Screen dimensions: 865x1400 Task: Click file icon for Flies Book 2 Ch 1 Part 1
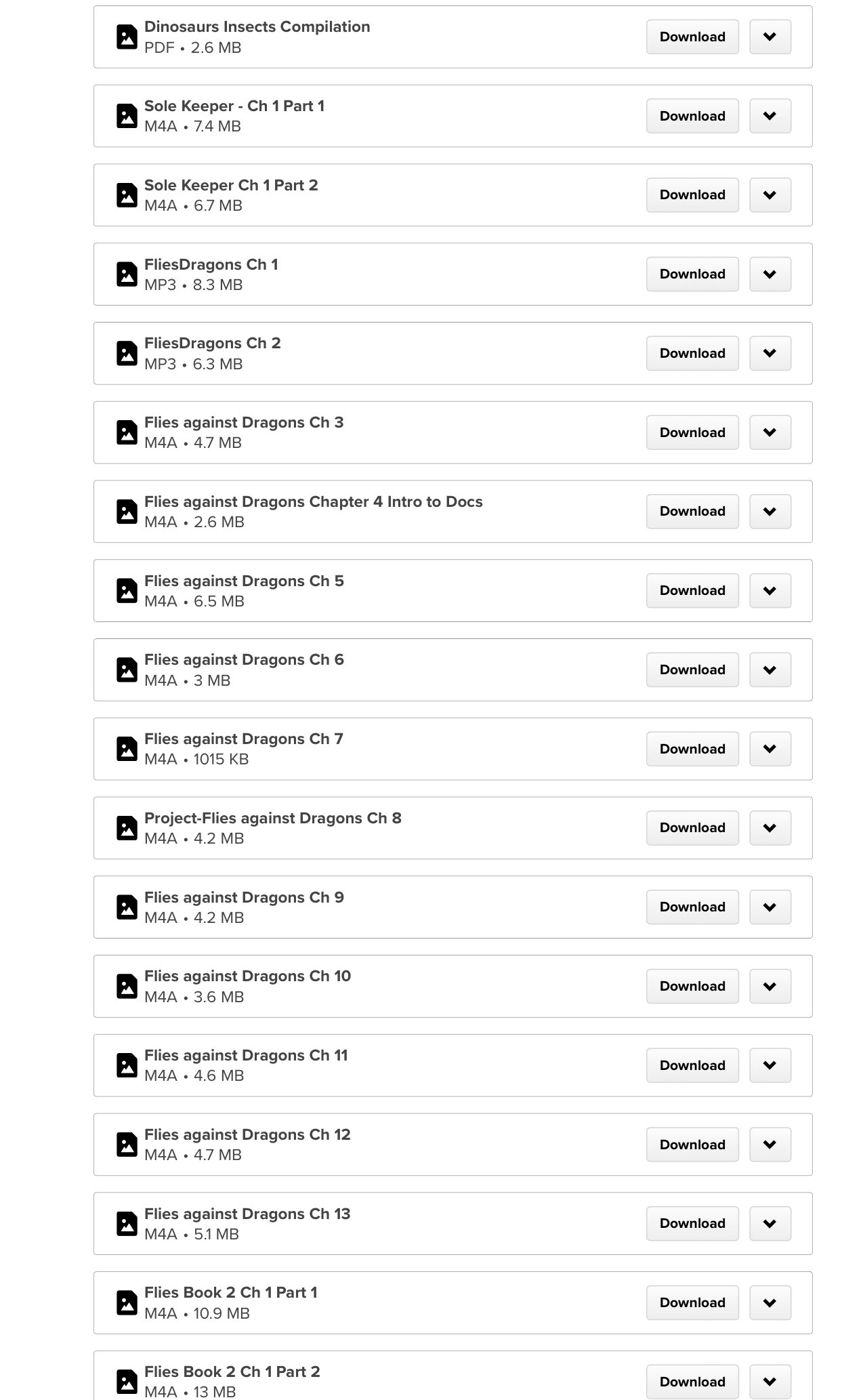coord(127,1302)
